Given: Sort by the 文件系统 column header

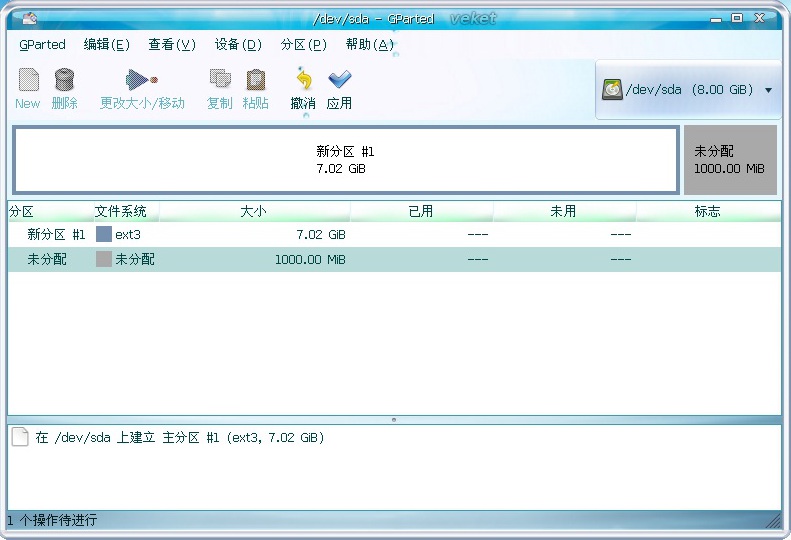Looking at the screenshot, I should (x=127, y=211).
